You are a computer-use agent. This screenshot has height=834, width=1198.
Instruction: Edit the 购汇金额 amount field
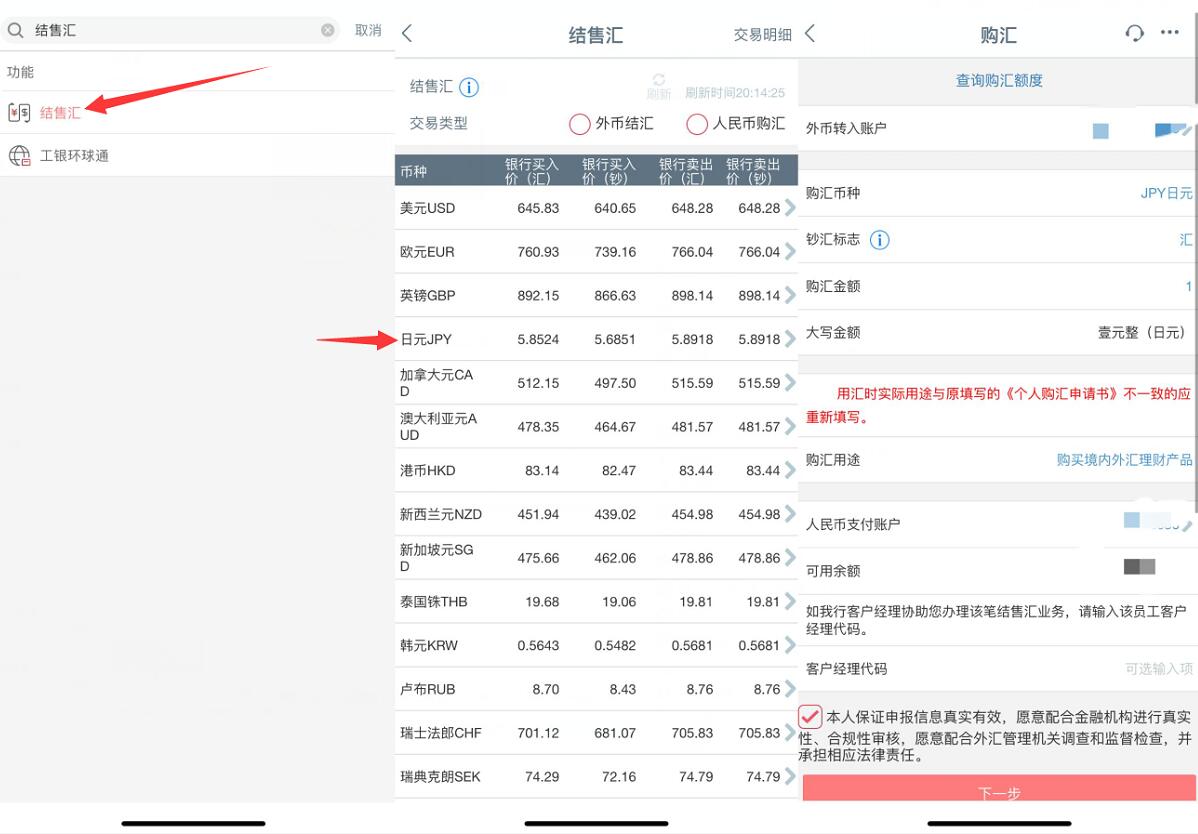pyautogui.click(x=998, y=286)
